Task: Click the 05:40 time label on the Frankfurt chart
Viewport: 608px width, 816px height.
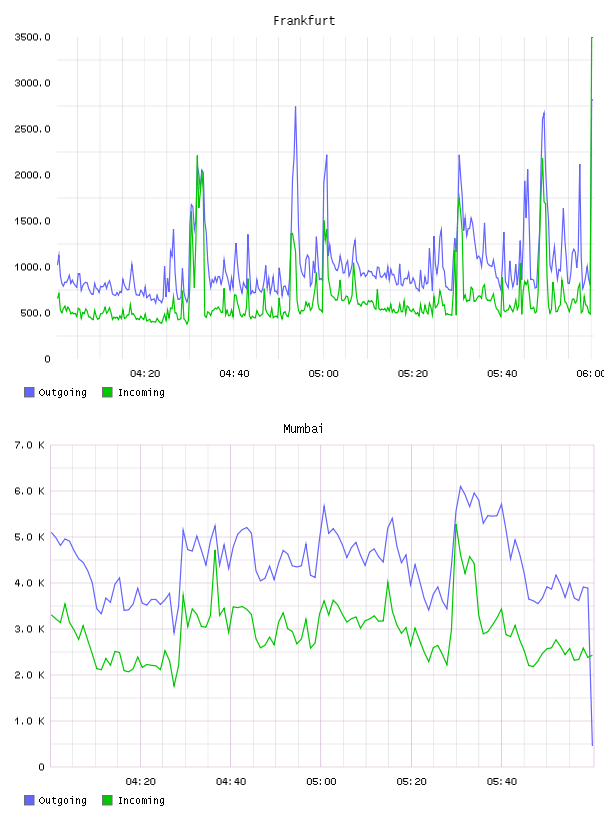Action: (x=502, y=373)
